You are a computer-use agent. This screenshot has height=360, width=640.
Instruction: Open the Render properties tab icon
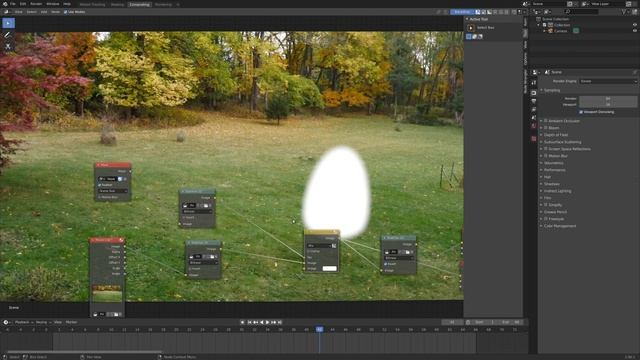(533, 93)
